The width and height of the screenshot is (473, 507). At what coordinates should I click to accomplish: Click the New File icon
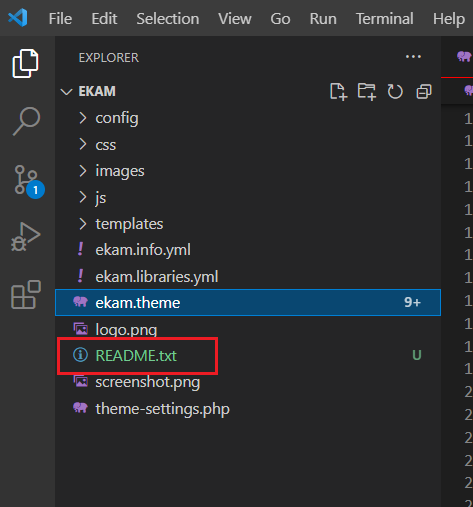[338, 91]
